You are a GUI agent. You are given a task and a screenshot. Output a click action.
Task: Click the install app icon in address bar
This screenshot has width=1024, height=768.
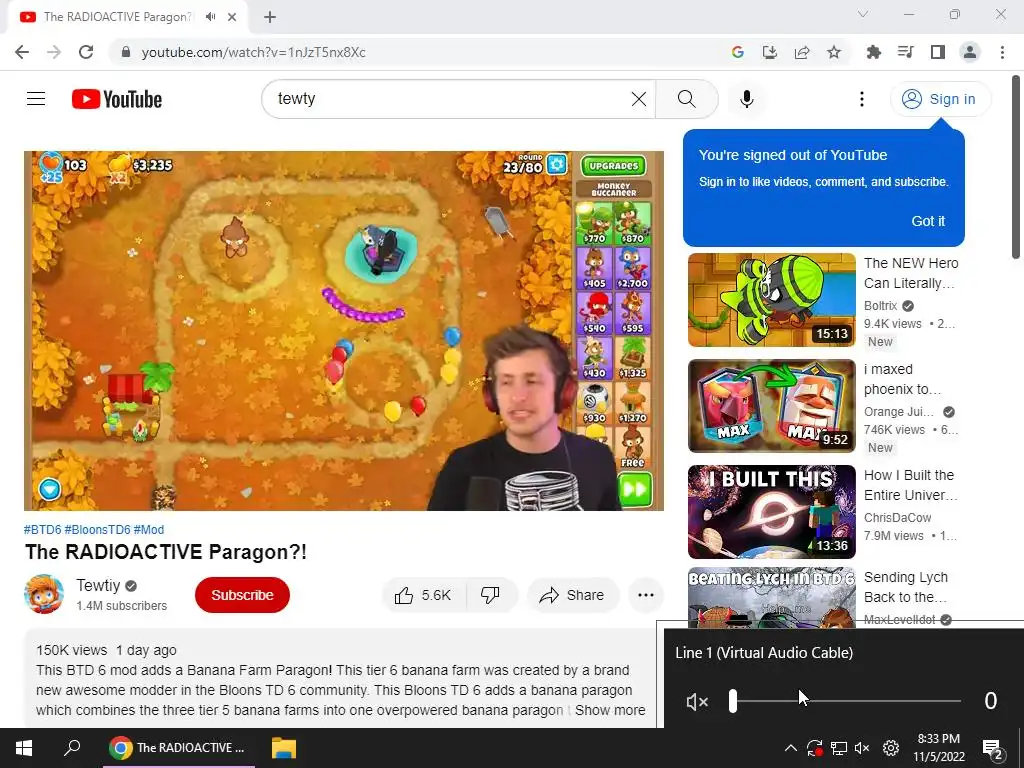click(x=770, y=52)
